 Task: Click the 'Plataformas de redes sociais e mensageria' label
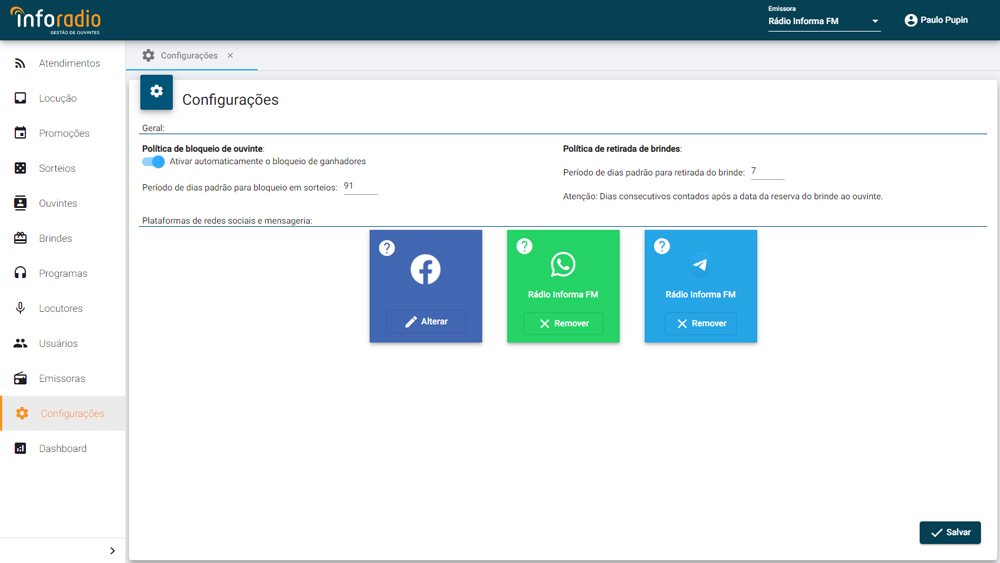pyautogui.click(x=227, y=221)
